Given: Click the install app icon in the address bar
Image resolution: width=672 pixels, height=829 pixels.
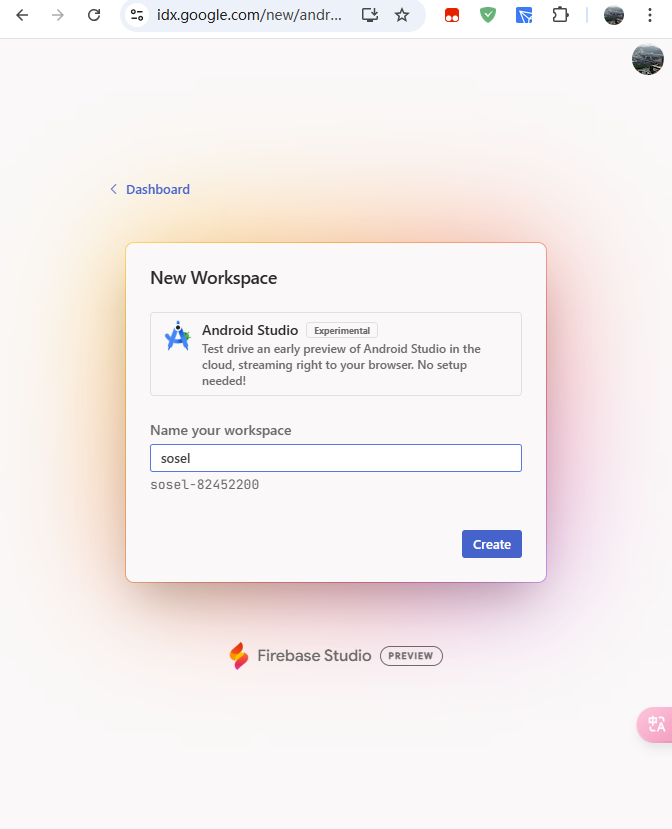Looking at the screenshot, I should pyautogui.click(x=370, y=15).
